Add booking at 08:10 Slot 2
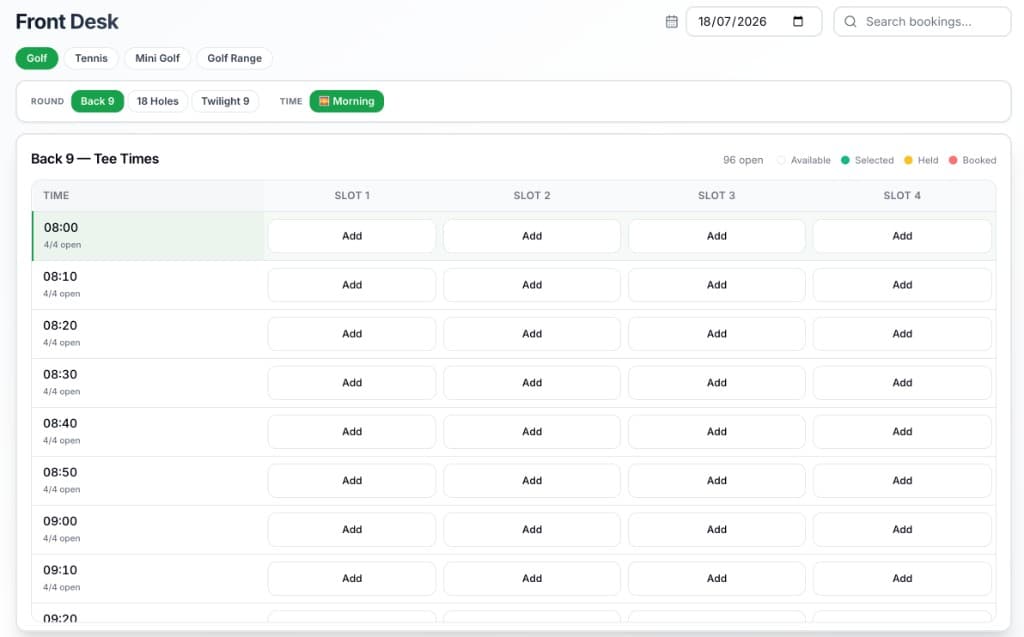 [532, 285]
